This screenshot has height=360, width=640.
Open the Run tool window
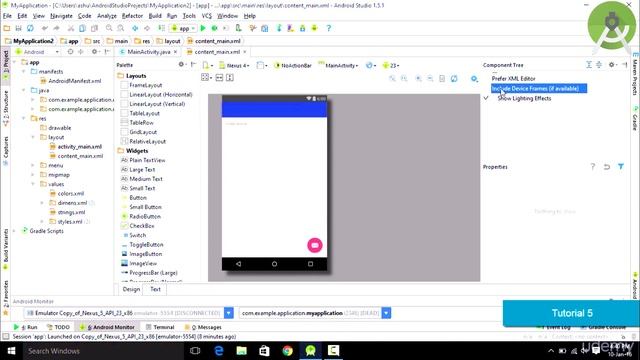click(x=25, y=327)
